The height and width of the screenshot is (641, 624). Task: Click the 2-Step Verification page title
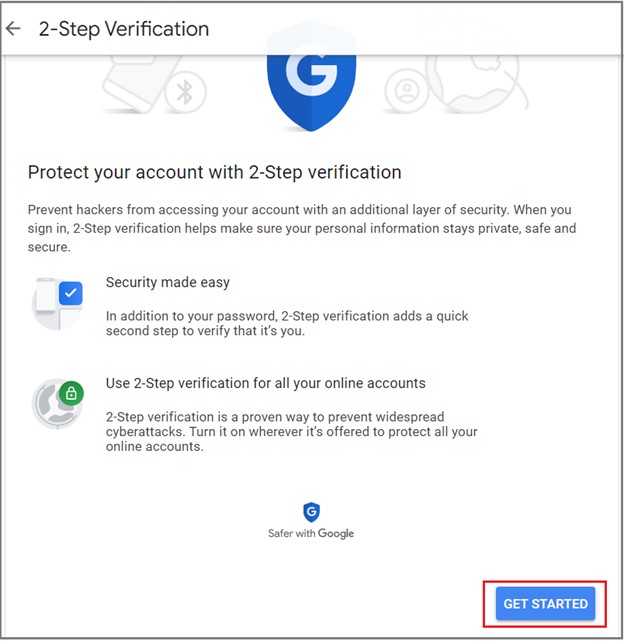tap(124, 29)
